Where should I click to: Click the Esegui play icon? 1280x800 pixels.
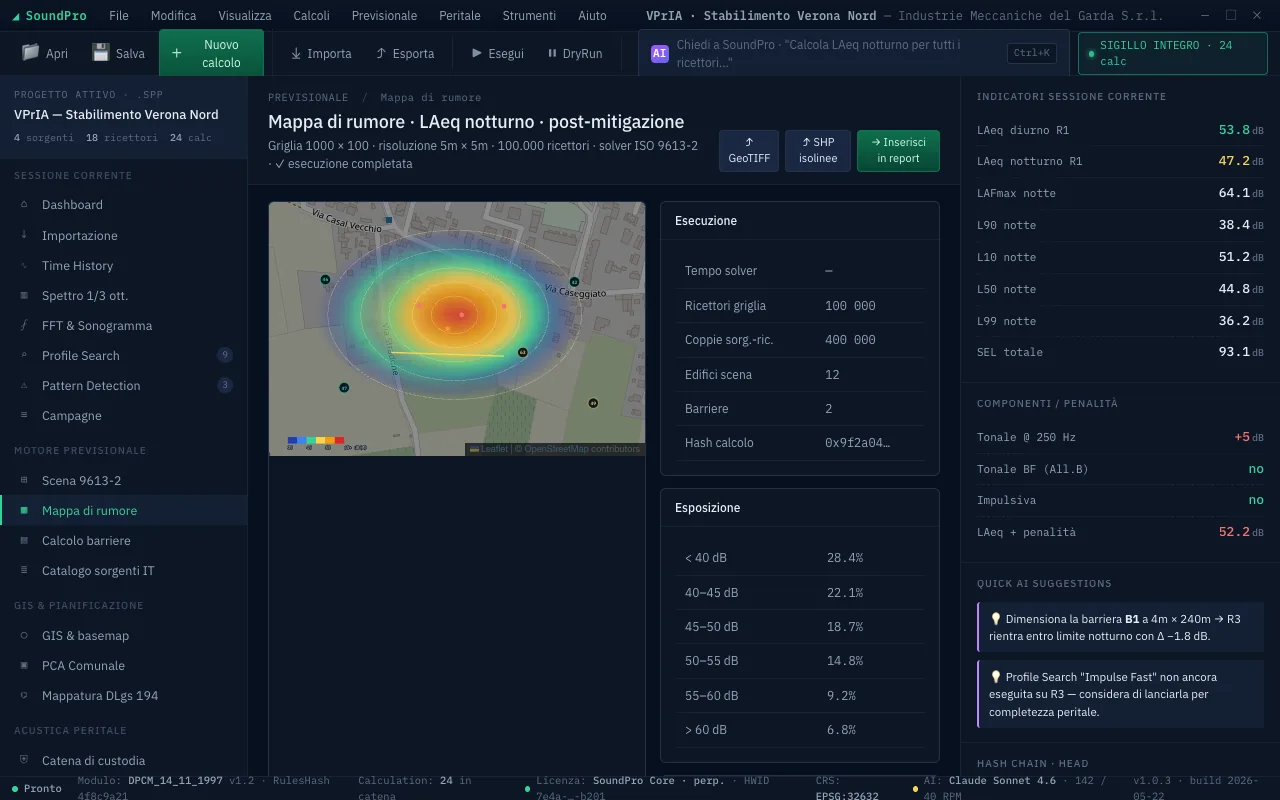coord(477,53)
